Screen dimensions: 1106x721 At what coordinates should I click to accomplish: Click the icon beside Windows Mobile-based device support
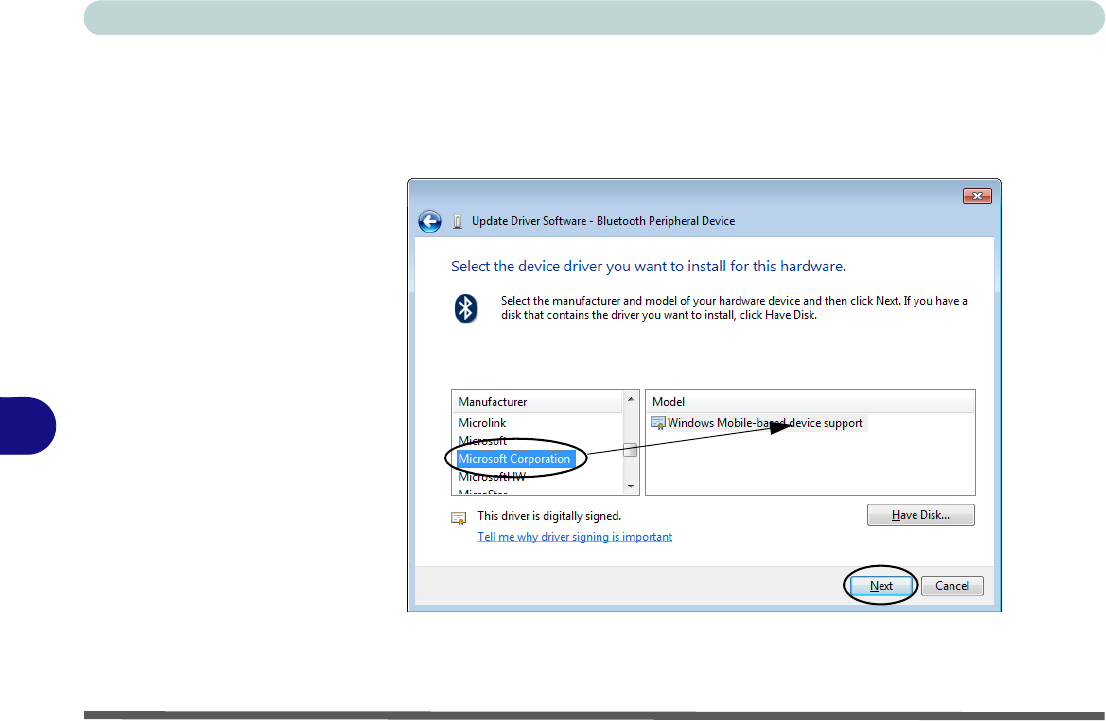658,423
